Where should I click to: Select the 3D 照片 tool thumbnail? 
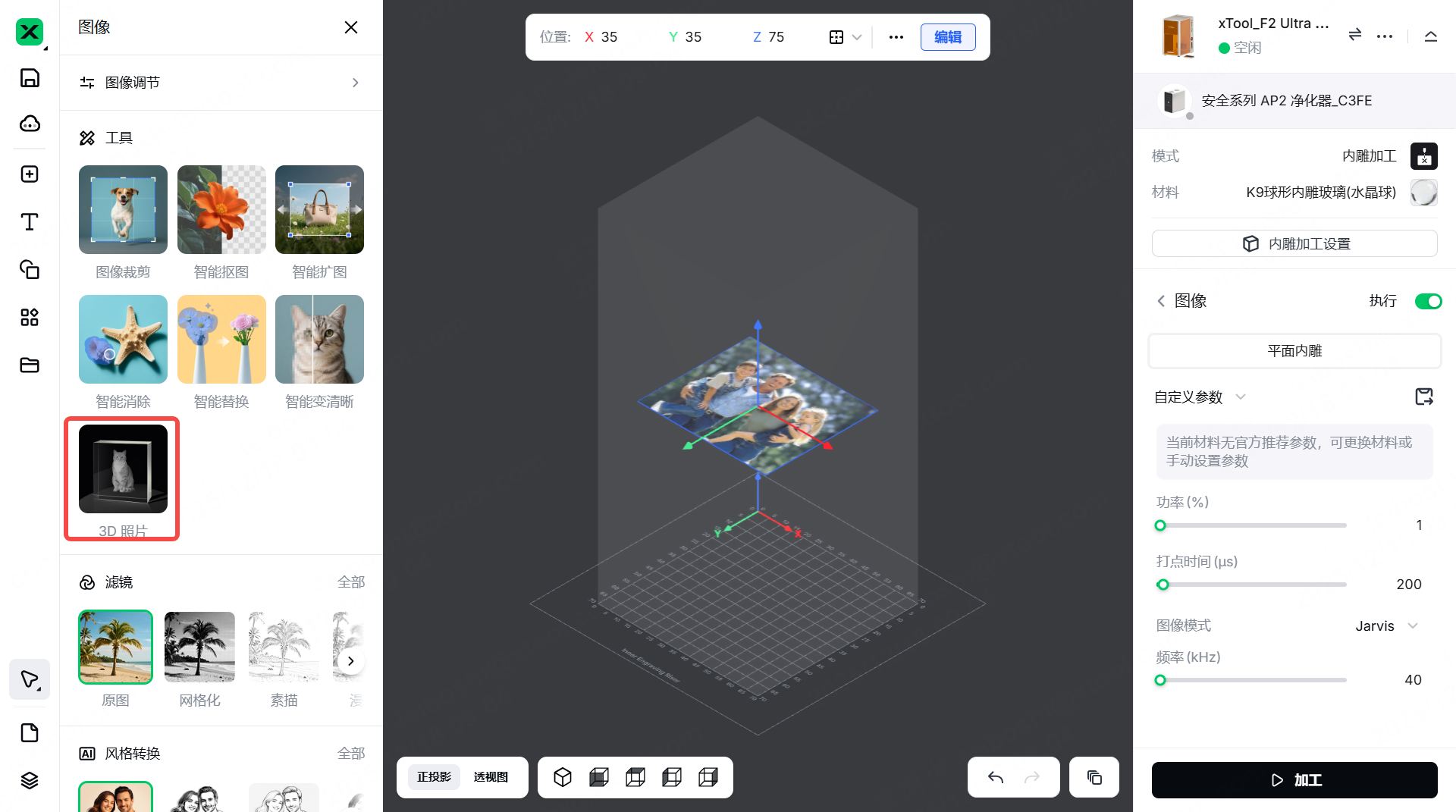click(123, 470)
